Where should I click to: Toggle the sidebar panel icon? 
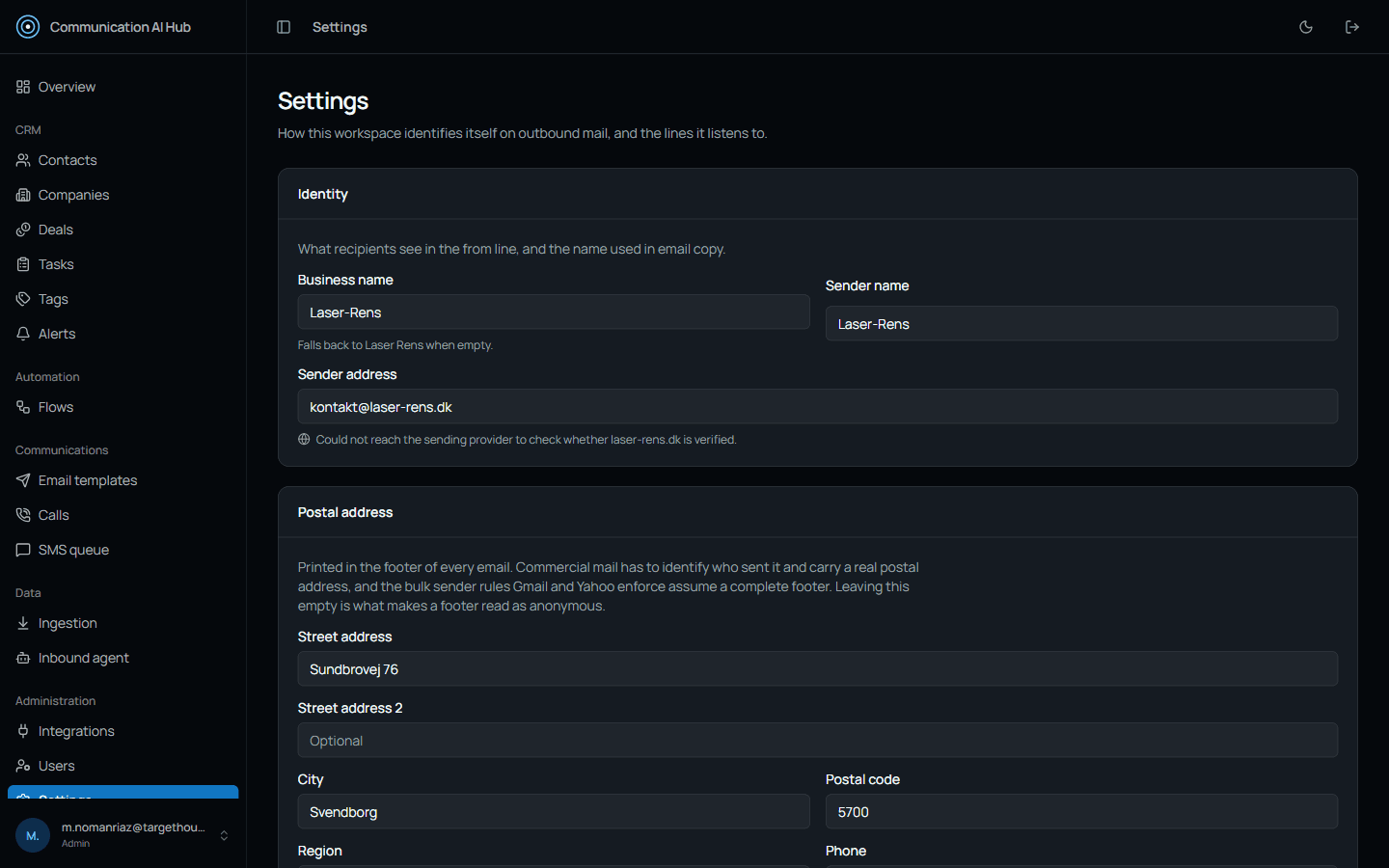[x=284, y=27]
